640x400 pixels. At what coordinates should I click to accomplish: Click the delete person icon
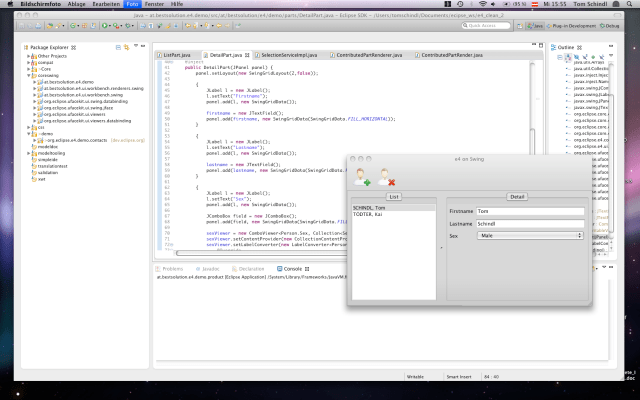[x=386, y=178]
